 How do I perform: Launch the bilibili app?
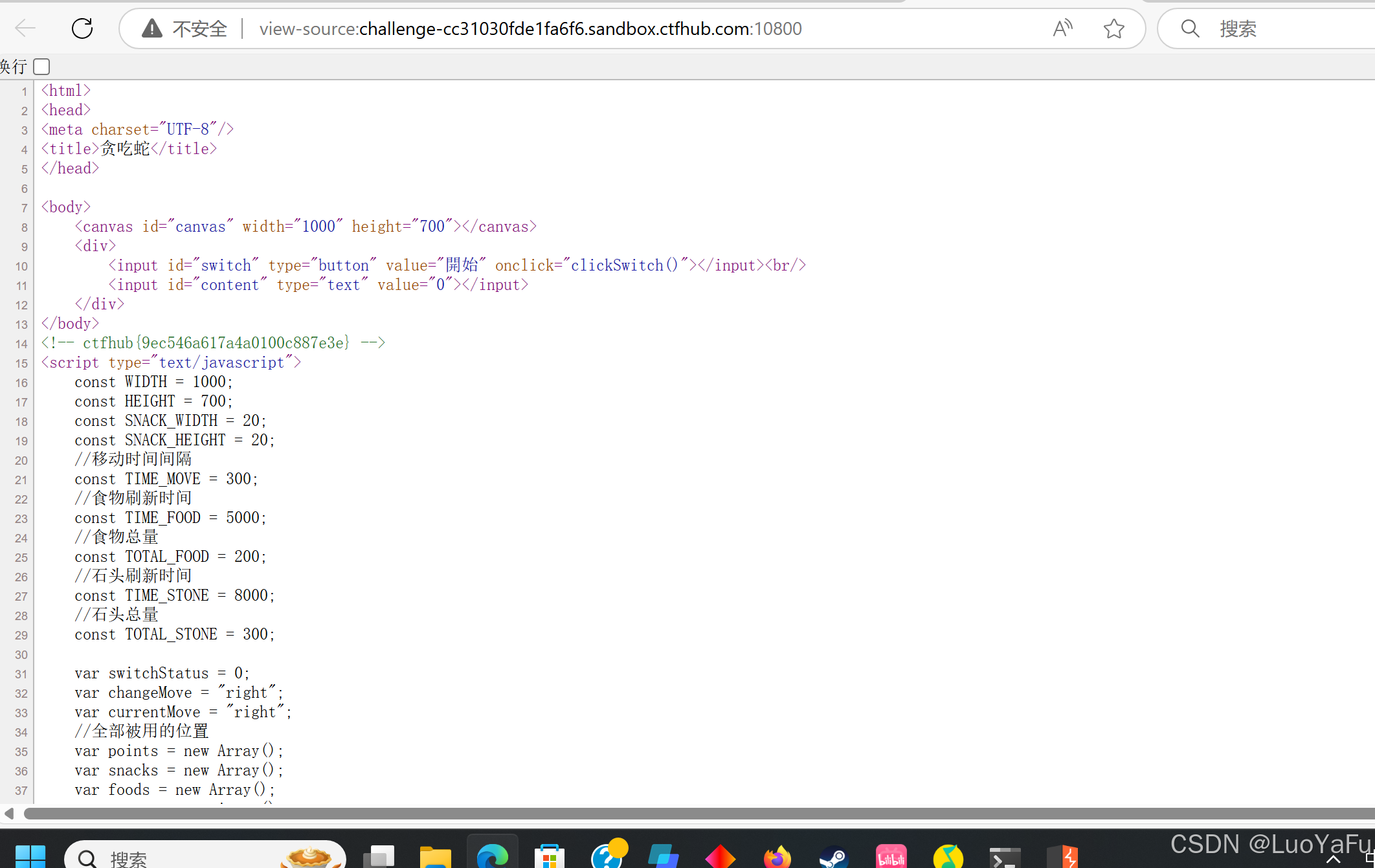pos(891,856)
